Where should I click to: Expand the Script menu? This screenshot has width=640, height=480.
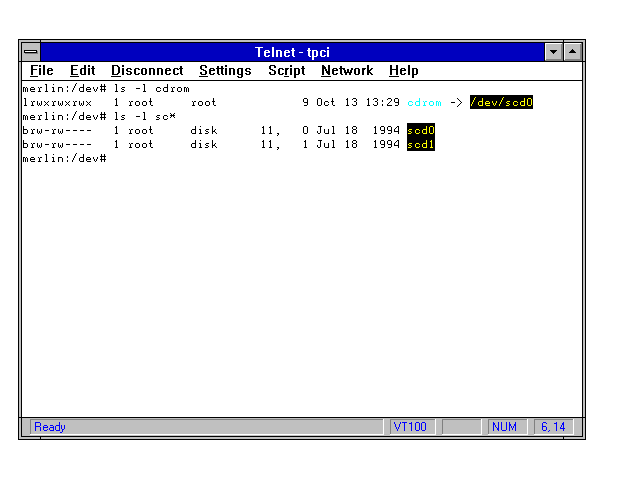[286, 71]
